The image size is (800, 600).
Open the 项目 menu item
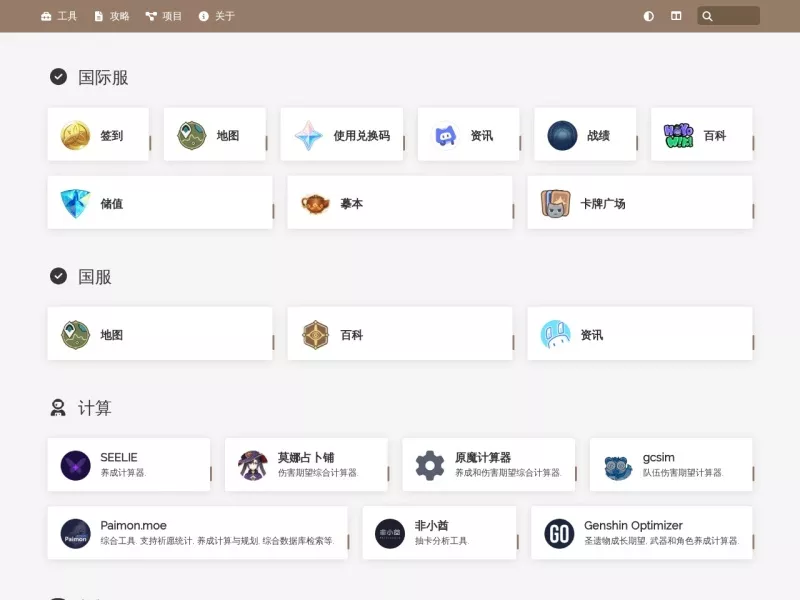click(x=164, y=16)
